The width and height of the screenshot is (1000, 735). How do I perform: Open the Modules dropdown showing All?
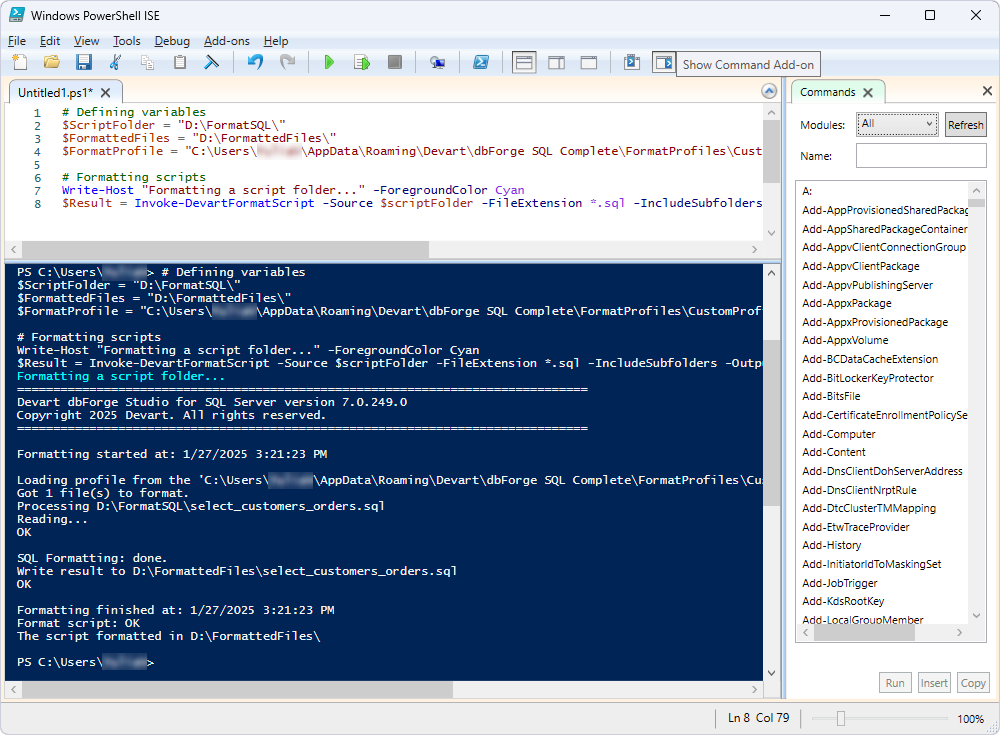897,124
